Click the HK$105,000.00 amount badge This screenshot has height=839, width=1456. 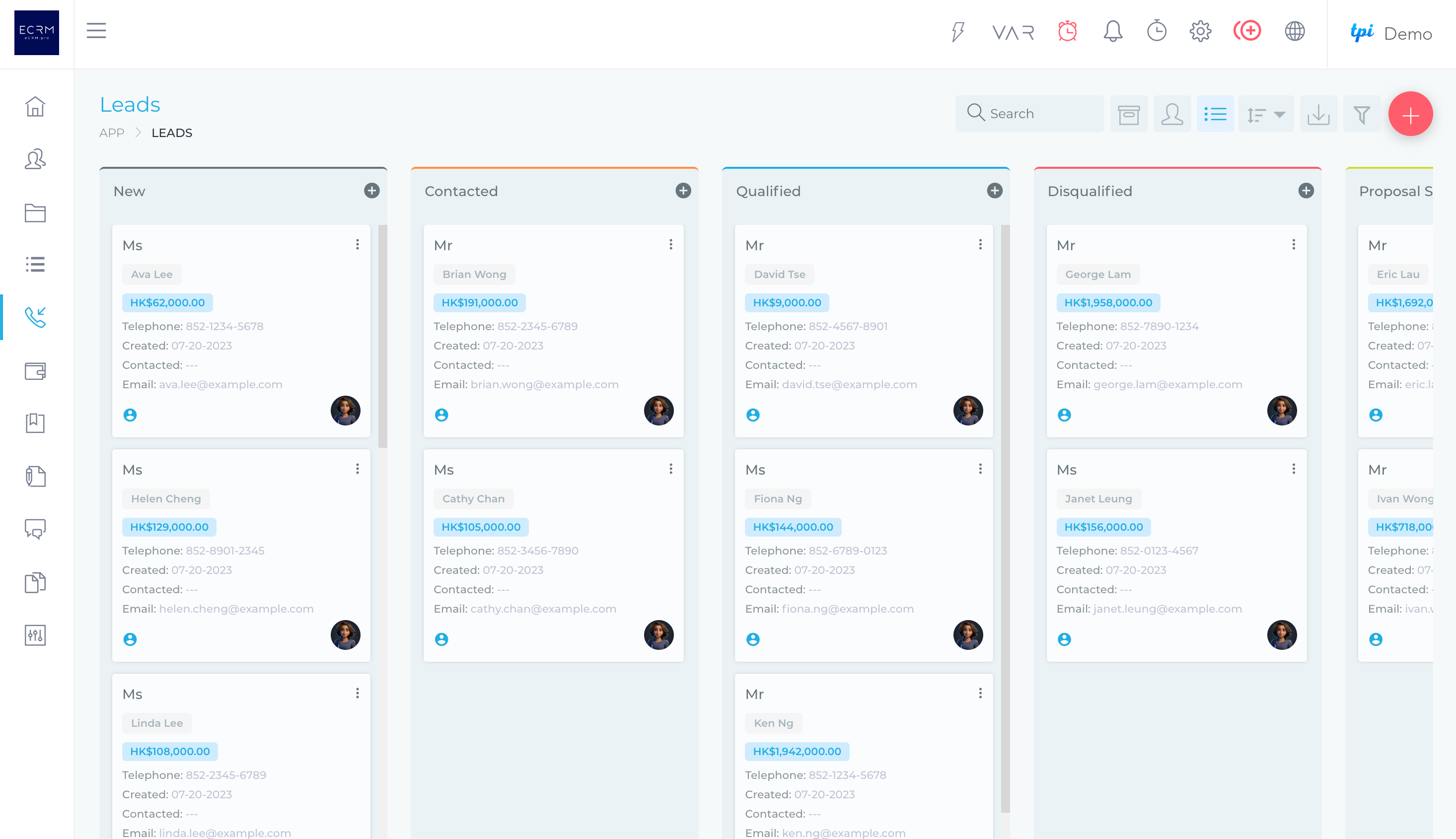(481, 527)
